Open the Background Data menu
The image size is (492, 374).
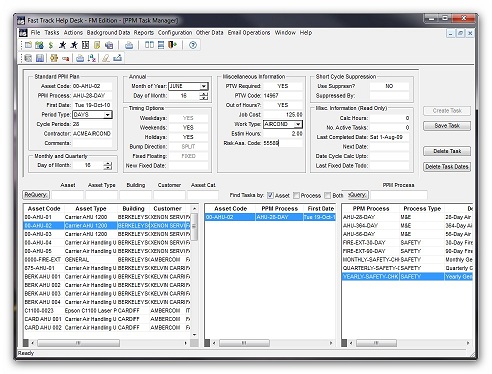(108, 33)
